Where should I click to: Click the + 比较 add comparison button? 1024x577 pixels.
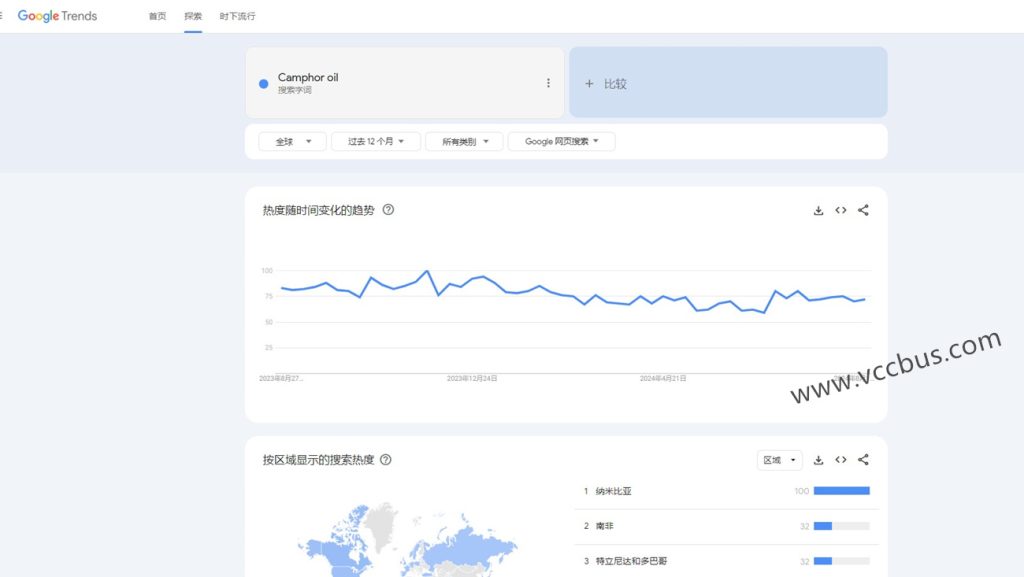pyautogui.click(x=727, y=83)
